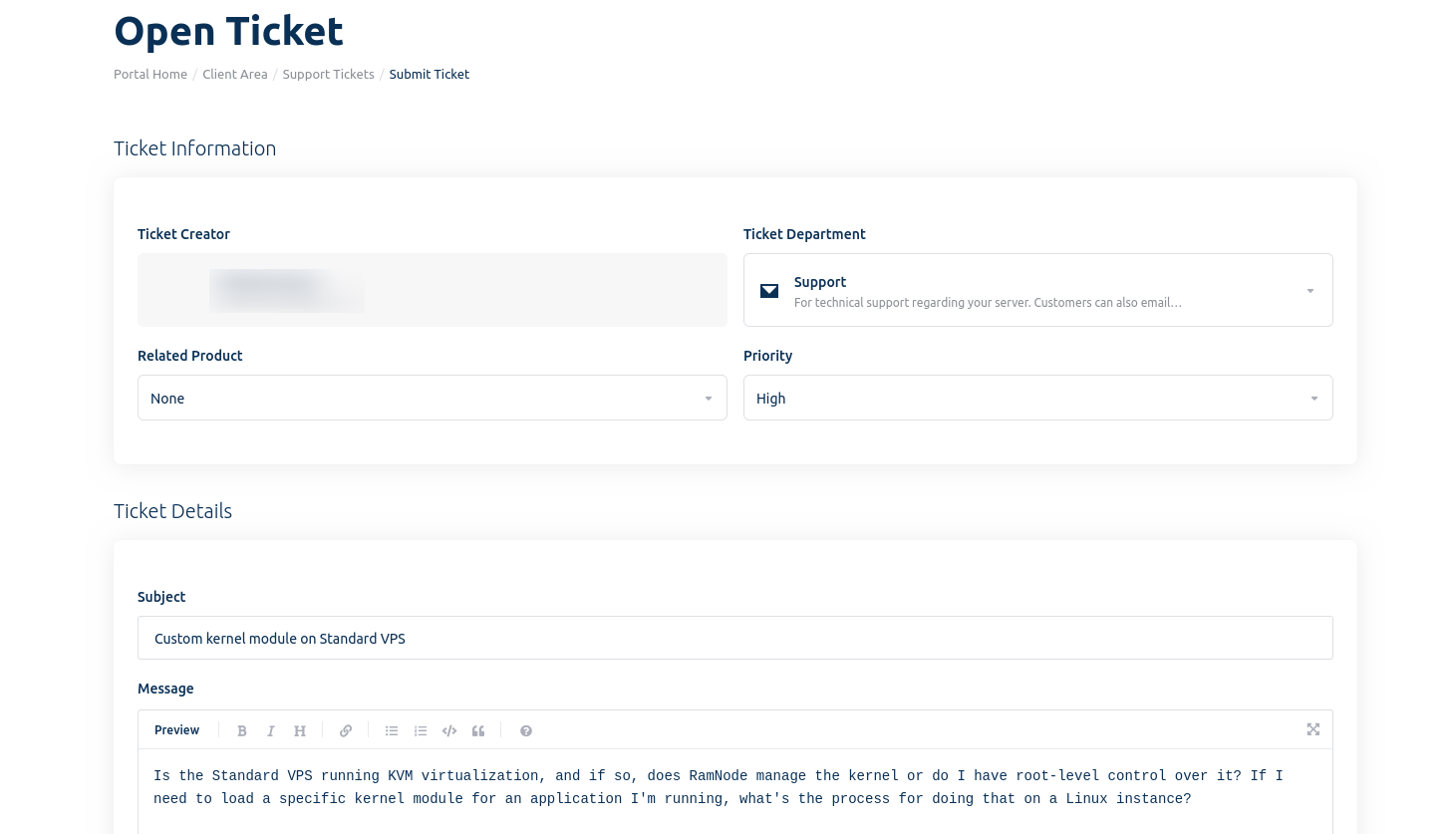
Task: Go to Portal Home breadcrumb
Action: tap(150, 75)
